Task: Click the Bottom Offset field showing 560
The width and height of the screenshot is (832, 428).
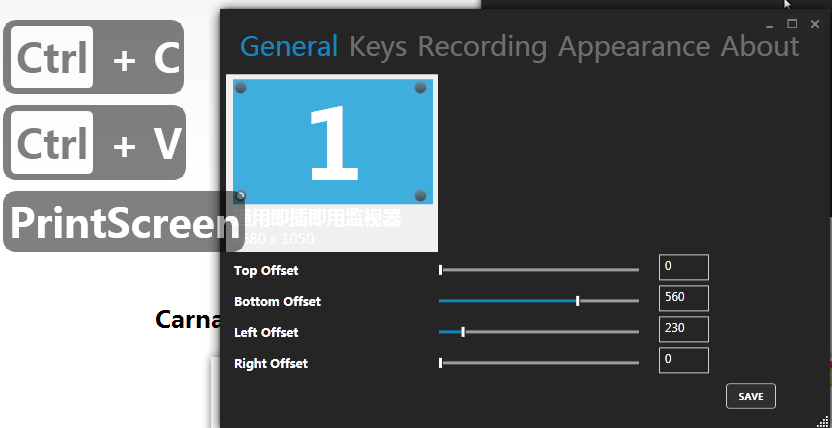Action: click(x=683, y=298)
